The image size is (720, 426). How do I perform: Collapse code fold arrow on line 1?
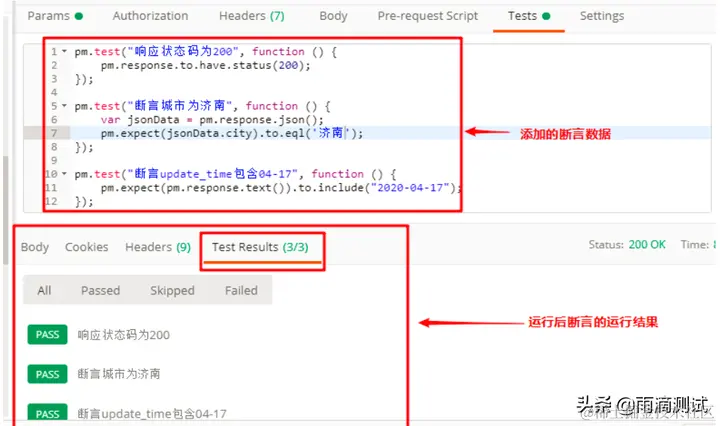64,51
